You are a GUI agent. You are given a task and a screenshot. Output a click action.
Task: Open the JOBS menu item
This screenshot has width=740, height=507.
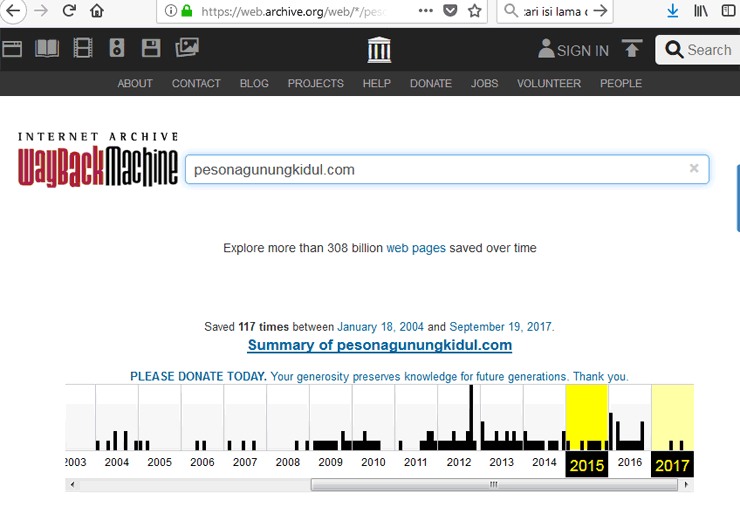[x=484, y=84]
